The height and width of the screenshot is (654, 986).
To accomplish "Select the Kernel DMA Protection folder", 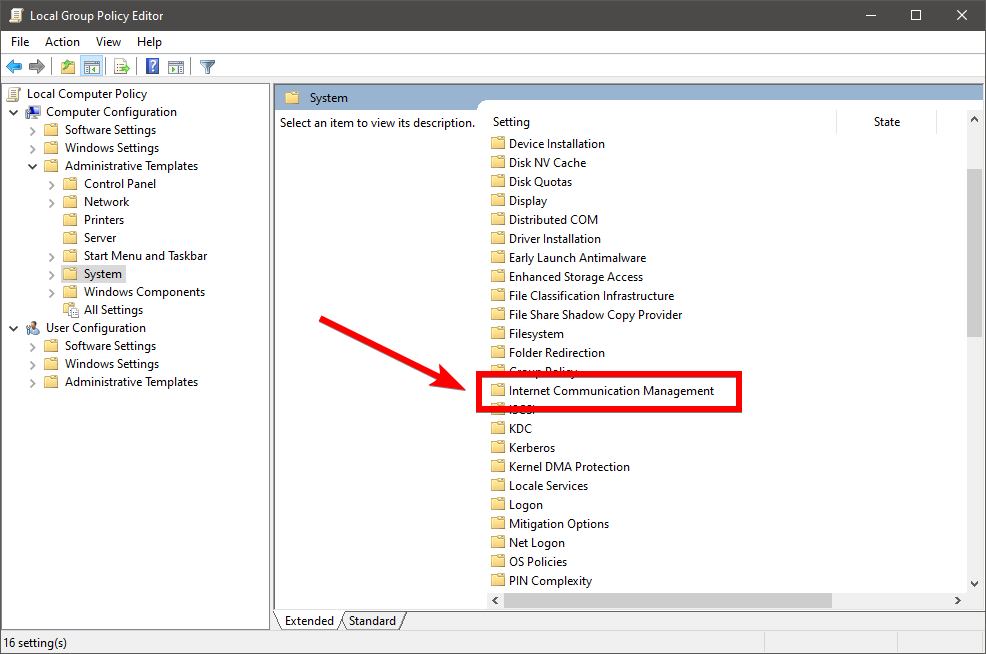I will pyautogui.click(x=569, y=467).
